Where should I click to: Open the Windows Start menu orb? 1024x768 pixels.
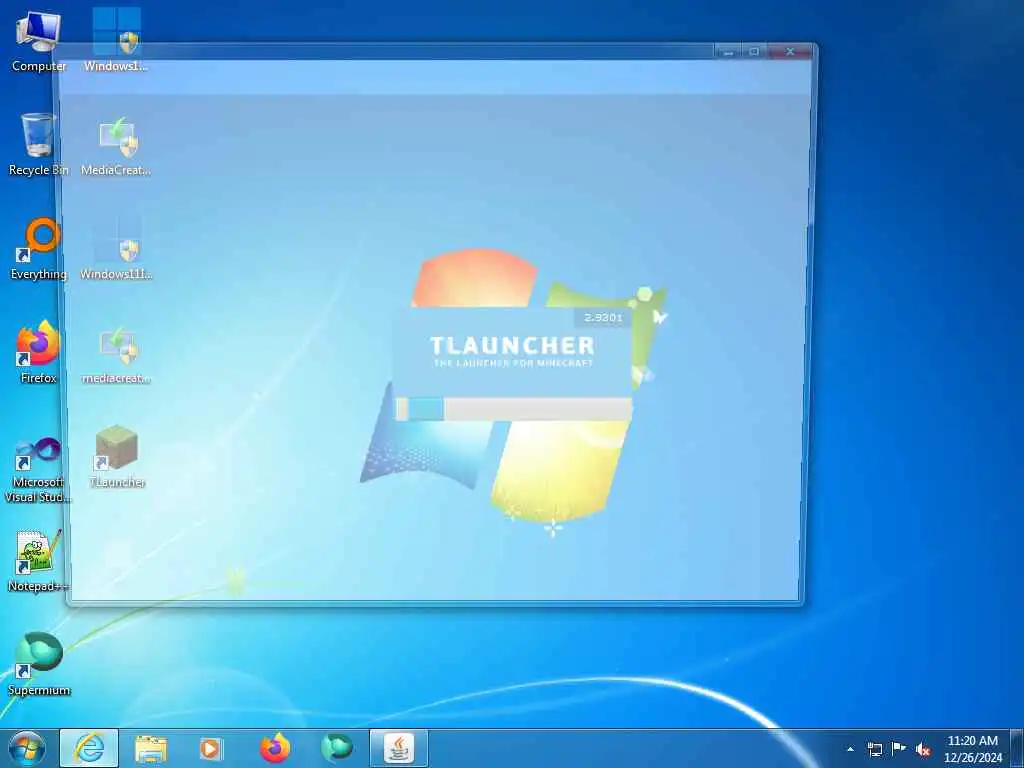click(27, 748)
